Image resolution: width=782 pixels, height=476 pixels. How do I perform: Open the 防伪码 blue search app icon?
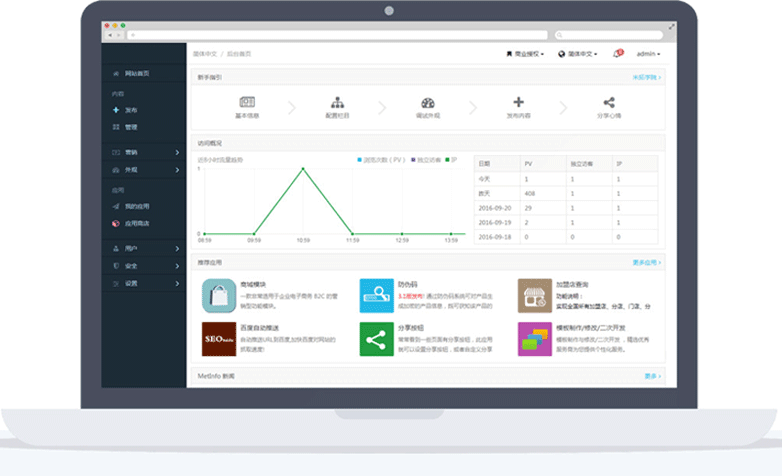[x=377, y=296]
